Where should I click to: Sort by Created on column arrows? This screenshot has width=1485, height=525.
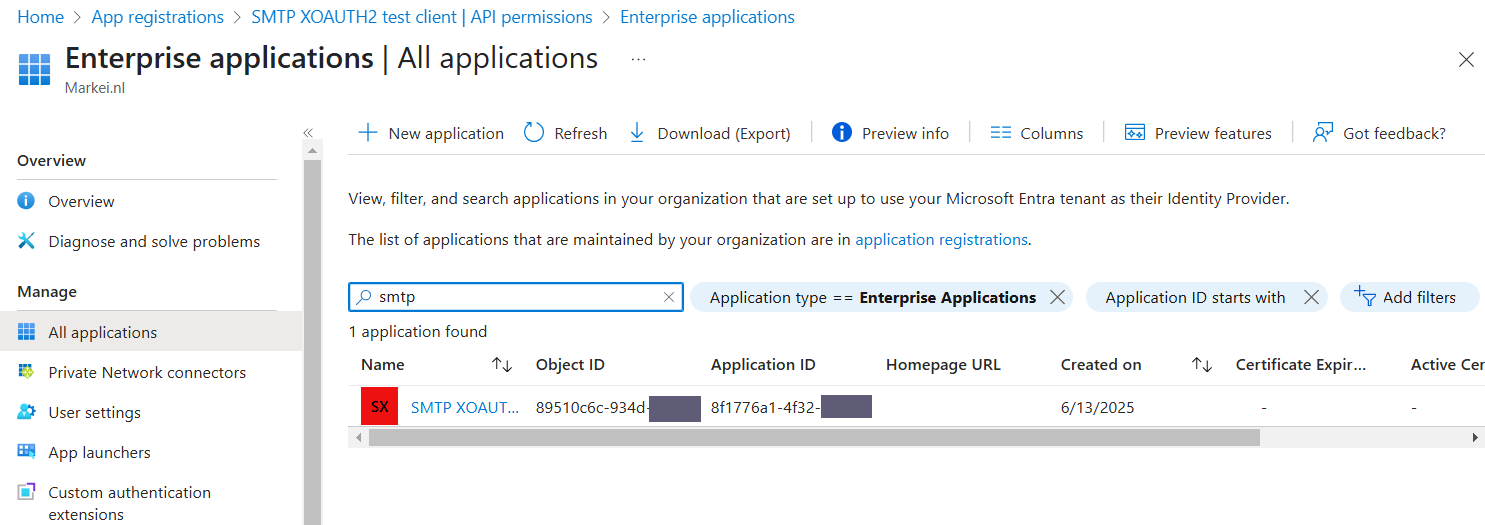[1202, 365]
